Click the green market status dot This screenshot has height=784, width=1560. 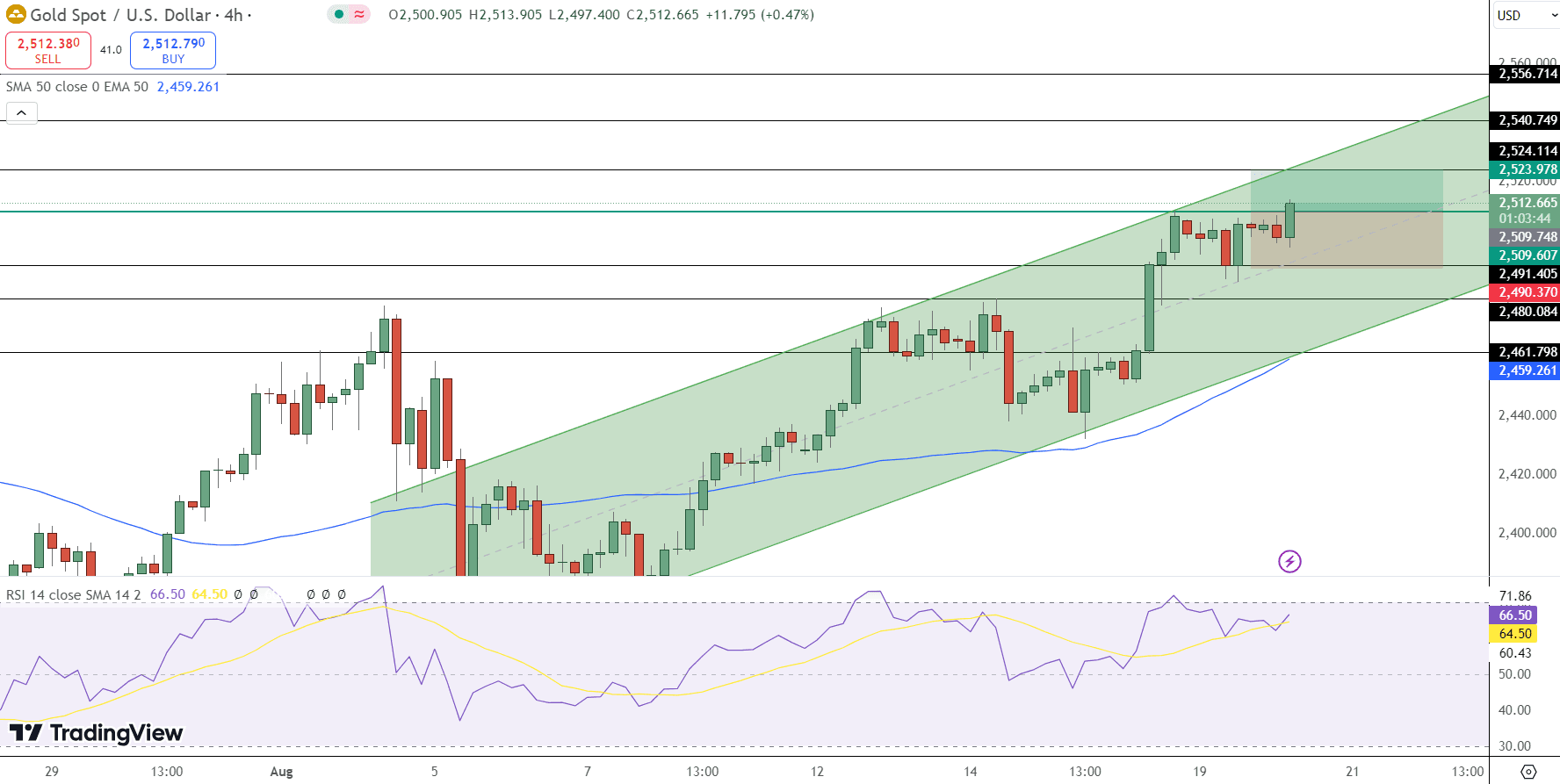(339, 14)
